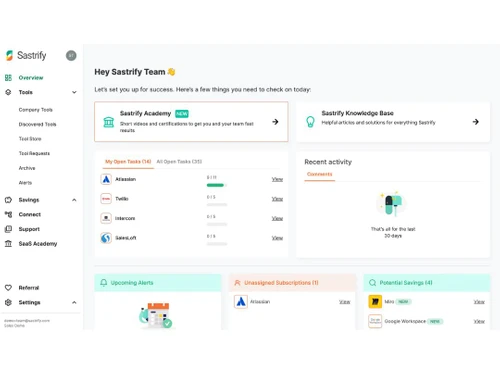Screen dimensions: 500x375
Task: Click the account email at sidebar bottom
Action: click(27, 321)
